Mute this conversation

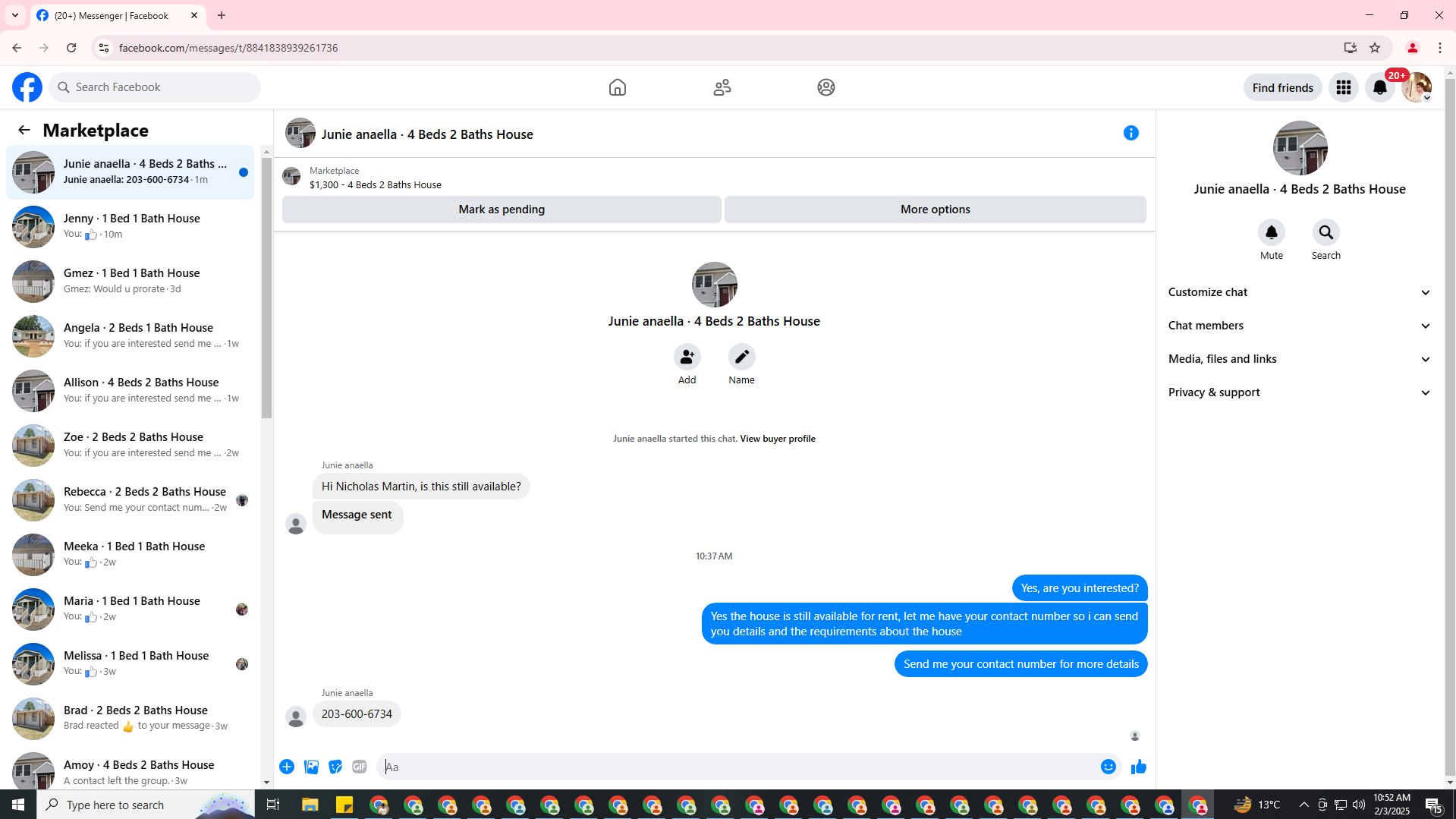click(1272, 232)
